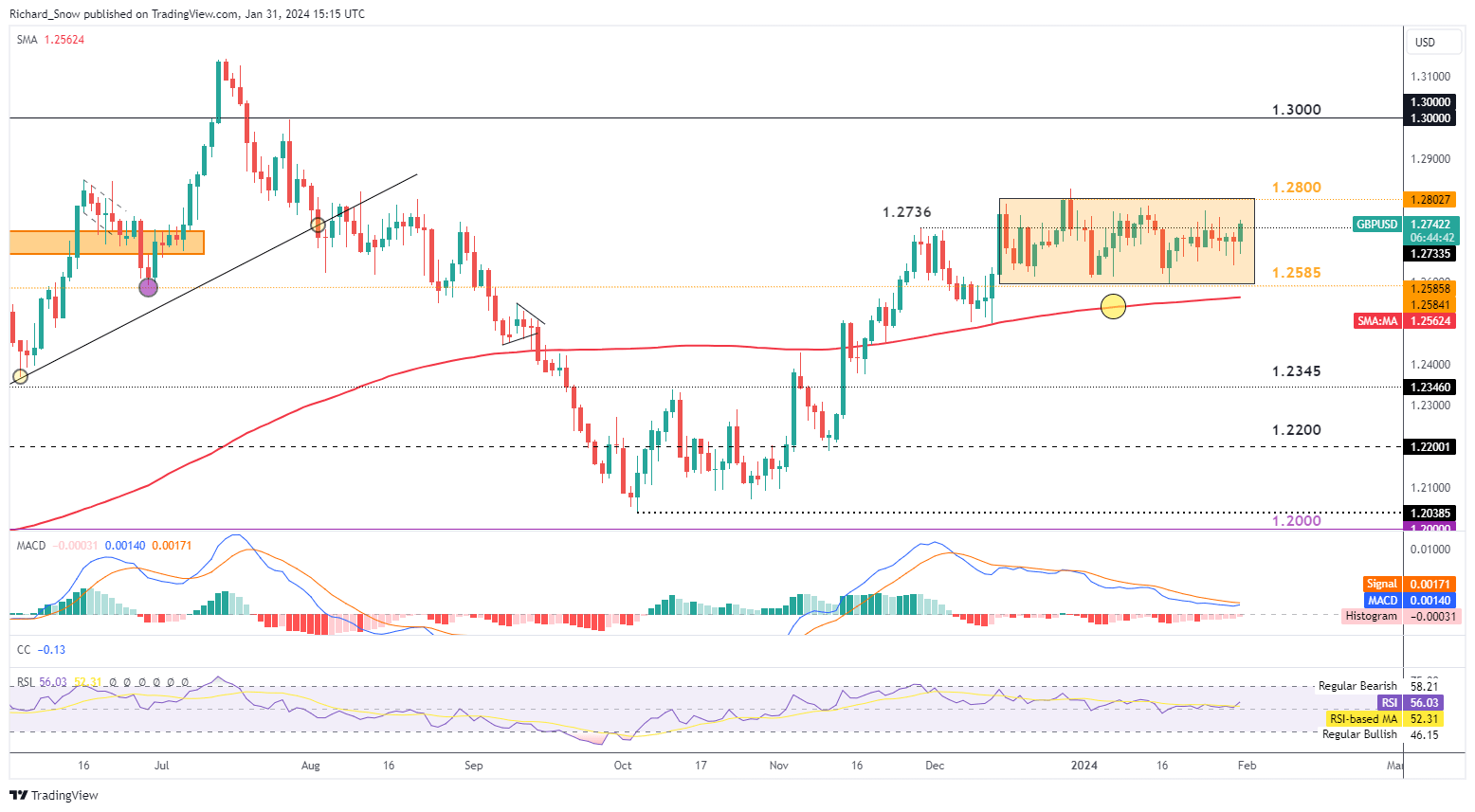This screenshot has height=812, width=1475.
Task: Click the Nov label on time axis
Action: pos(778,765)
